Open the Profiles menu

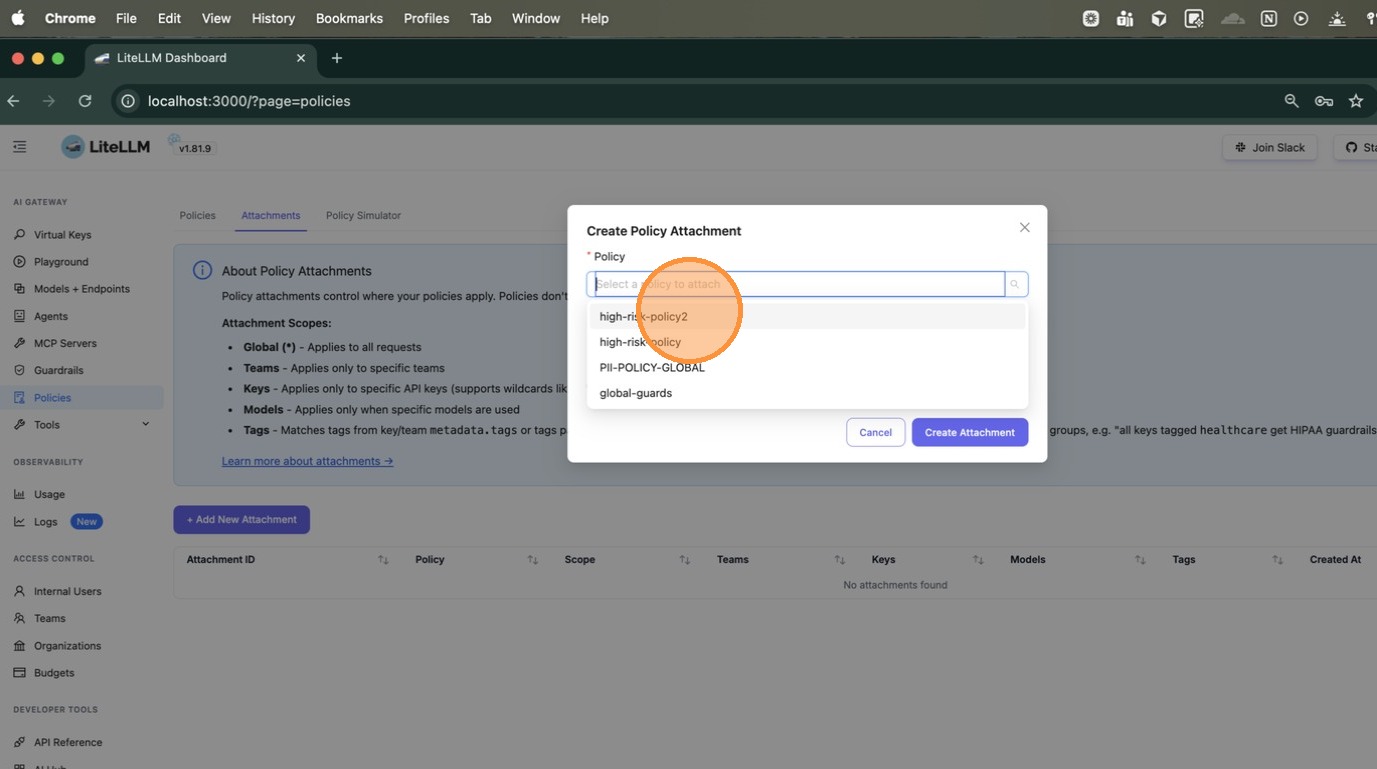pyautogui.click(x=426, y=18)
